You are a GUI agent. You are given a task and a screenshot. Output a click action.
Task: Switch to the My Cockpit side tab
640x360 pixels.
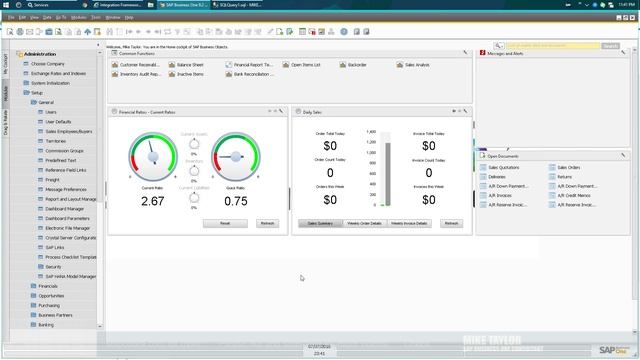click(x=6, y=64)
